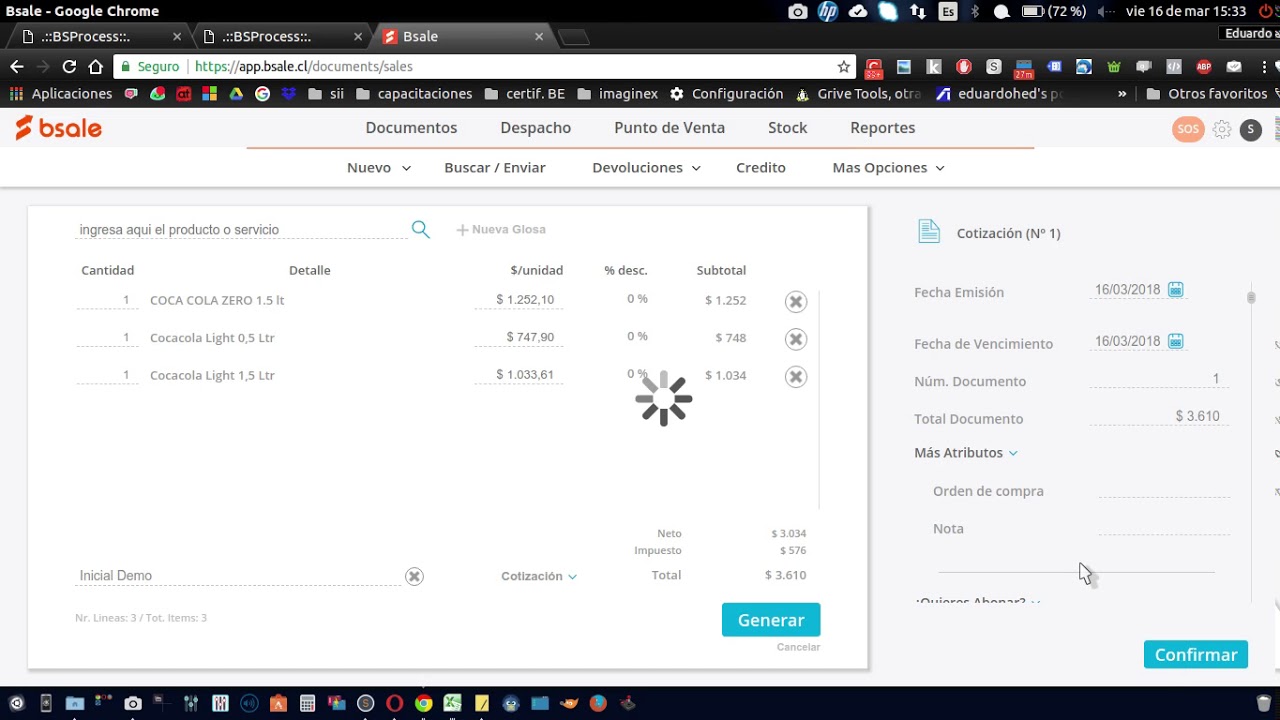This screenshot has height=720, width=1280.
Task: Click the Cotización document icon
Action: 929,232
